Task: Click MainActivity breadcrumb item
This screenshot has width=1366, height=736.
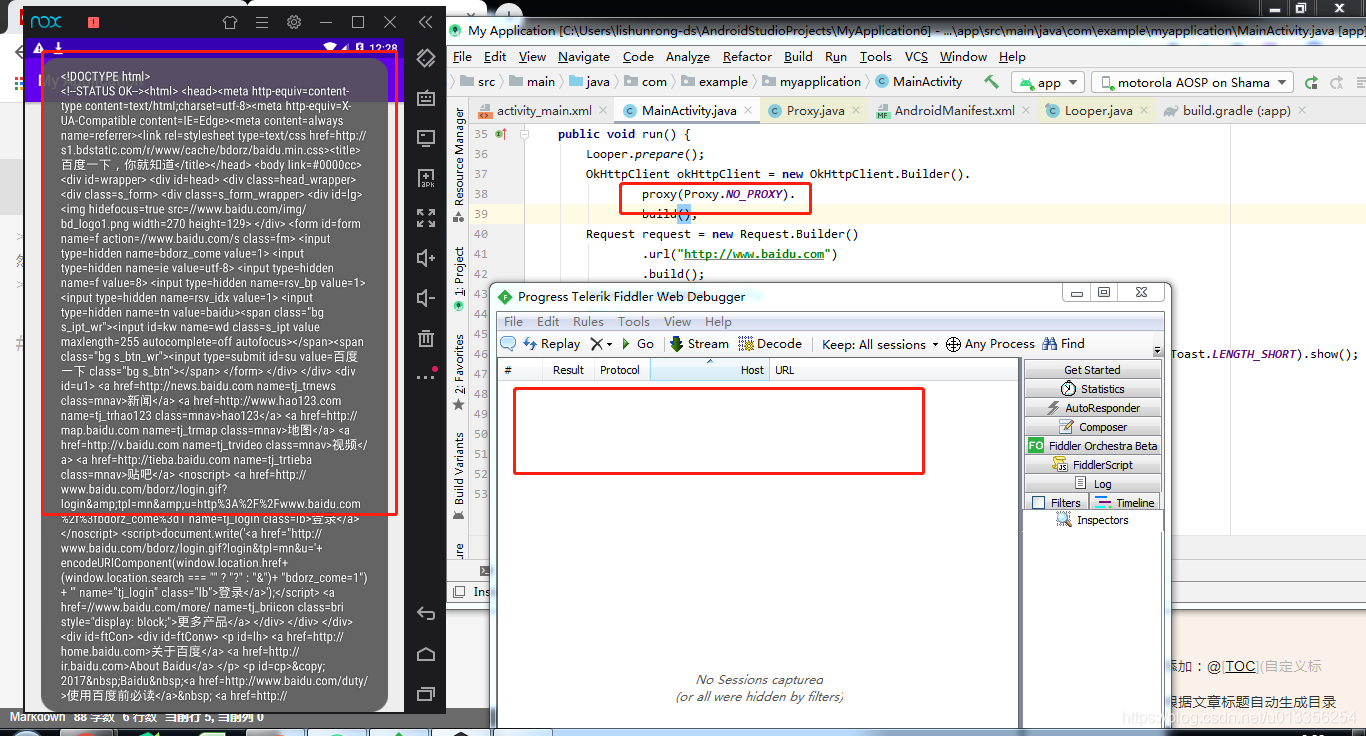Action: pos(918,82)
